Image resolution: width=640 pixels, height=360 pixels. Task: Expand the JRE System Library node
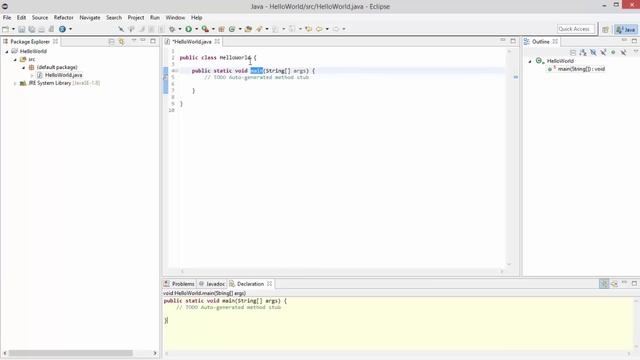[x=15, y=83]
